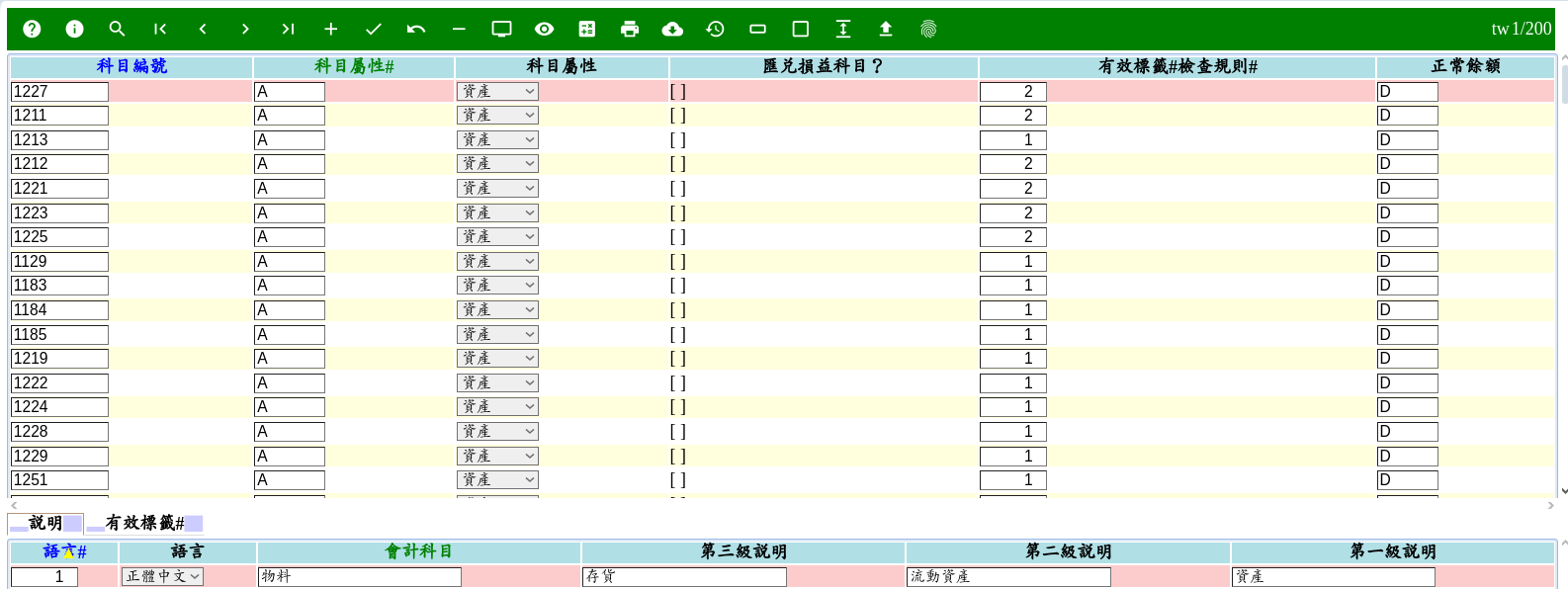The image size is (1568, 589).
Task: Toggle the eye view icon
Action: (545, 30)
